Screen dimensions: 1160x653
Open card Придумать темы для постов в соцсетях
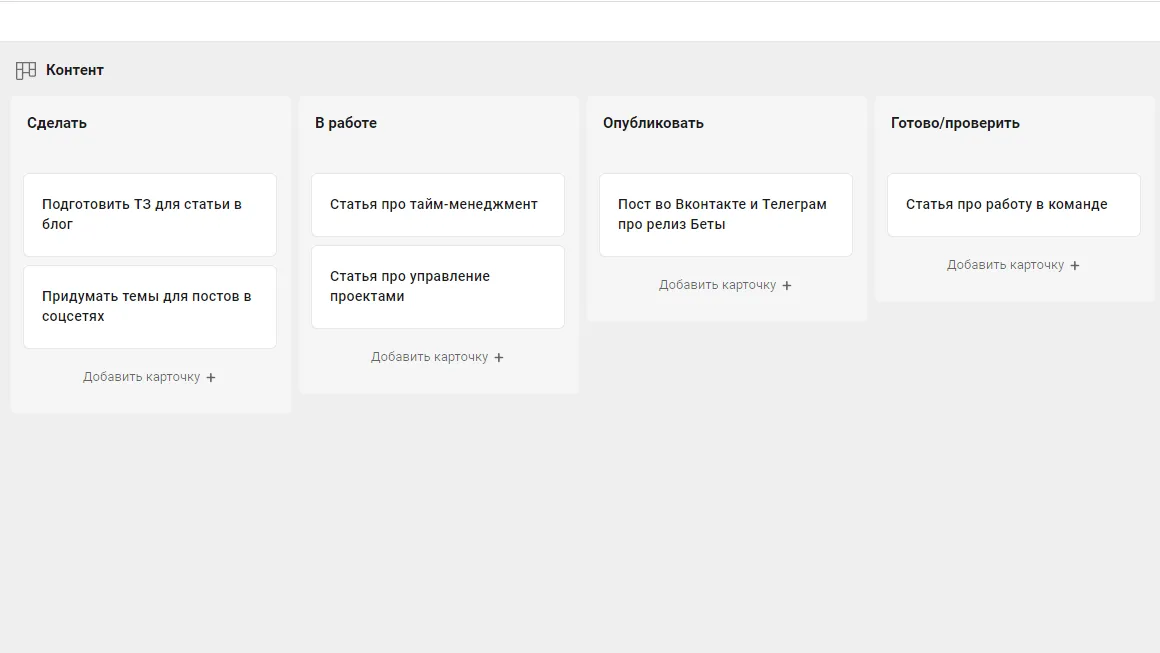(x=150, y=306)
